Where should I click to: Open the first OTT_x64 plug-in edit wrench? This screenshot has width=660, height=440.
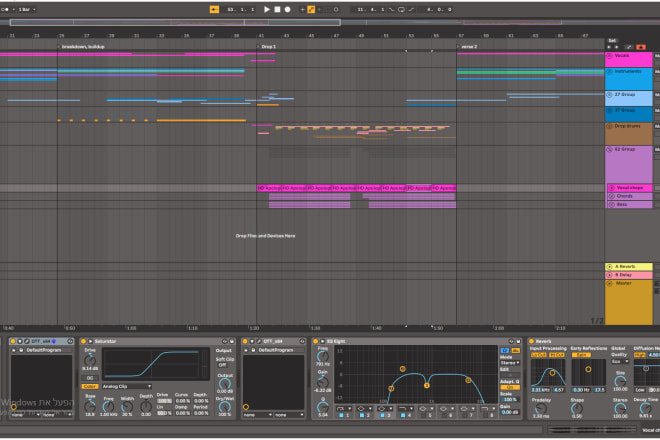(27, 341)
